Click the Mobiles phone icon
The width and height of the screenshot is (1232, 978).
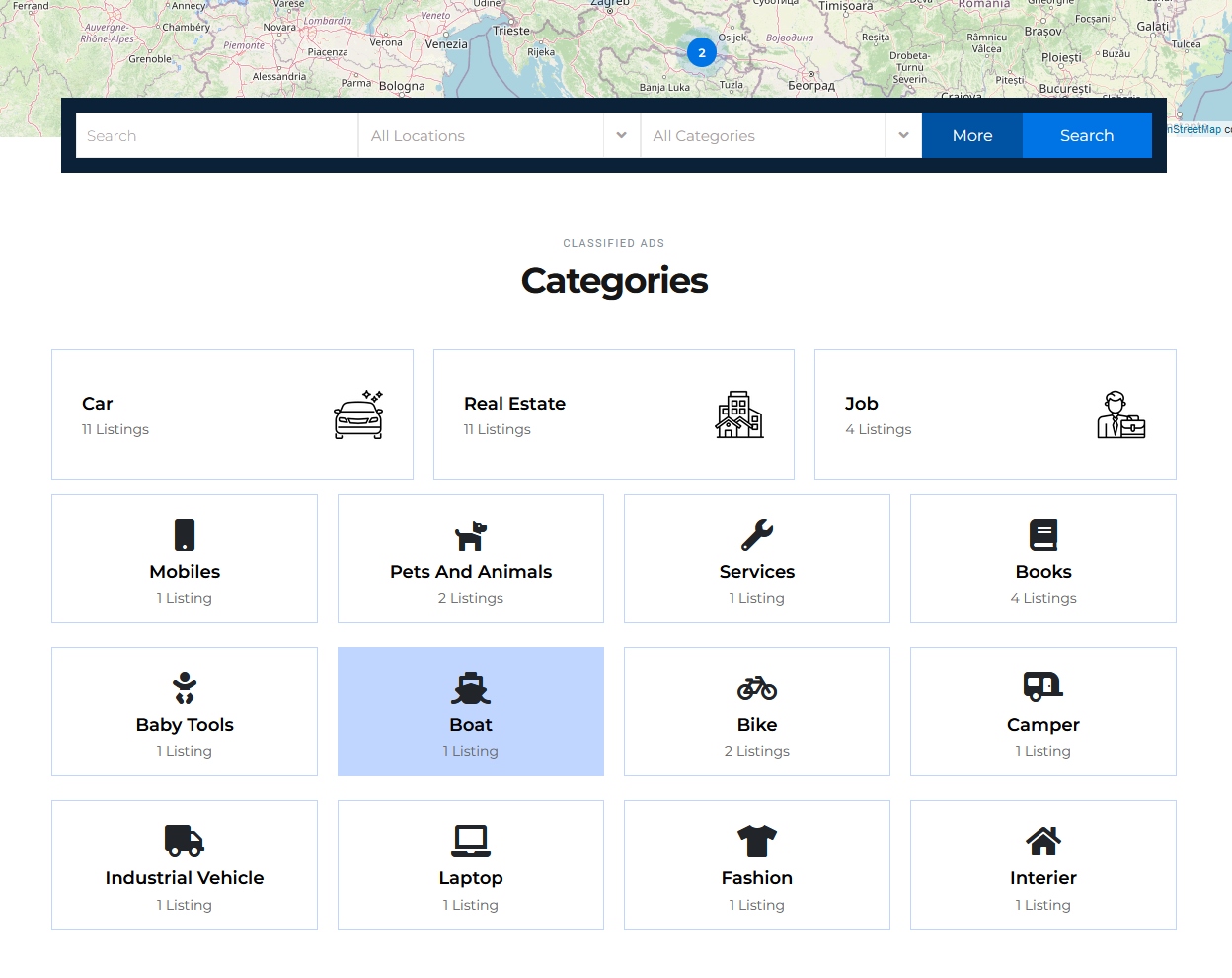185,535
